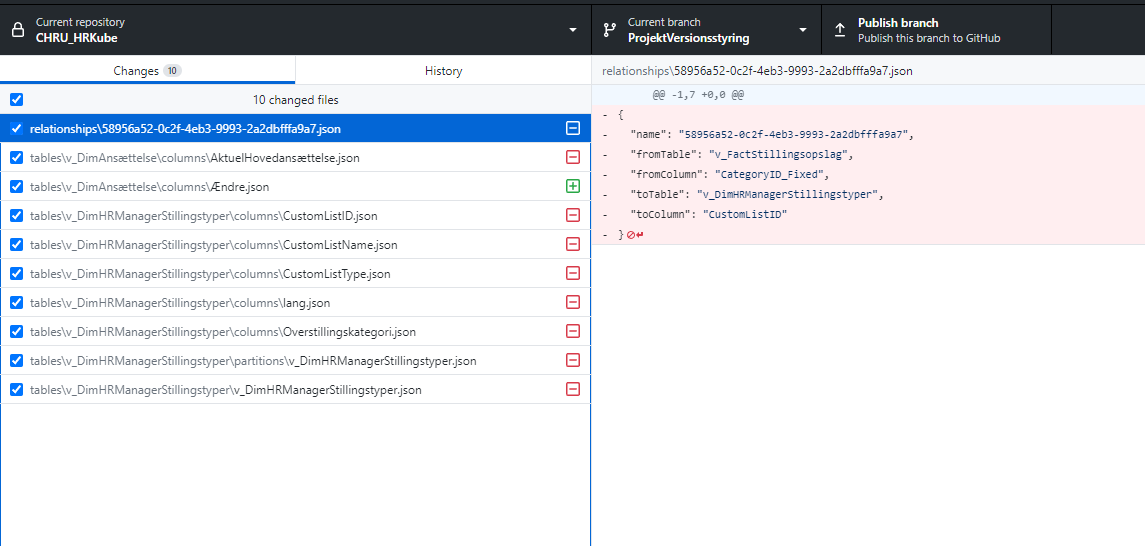
Task: Uncheck Ændre.json checkbox
Action: pyautogui.click(x=17, y=186)
